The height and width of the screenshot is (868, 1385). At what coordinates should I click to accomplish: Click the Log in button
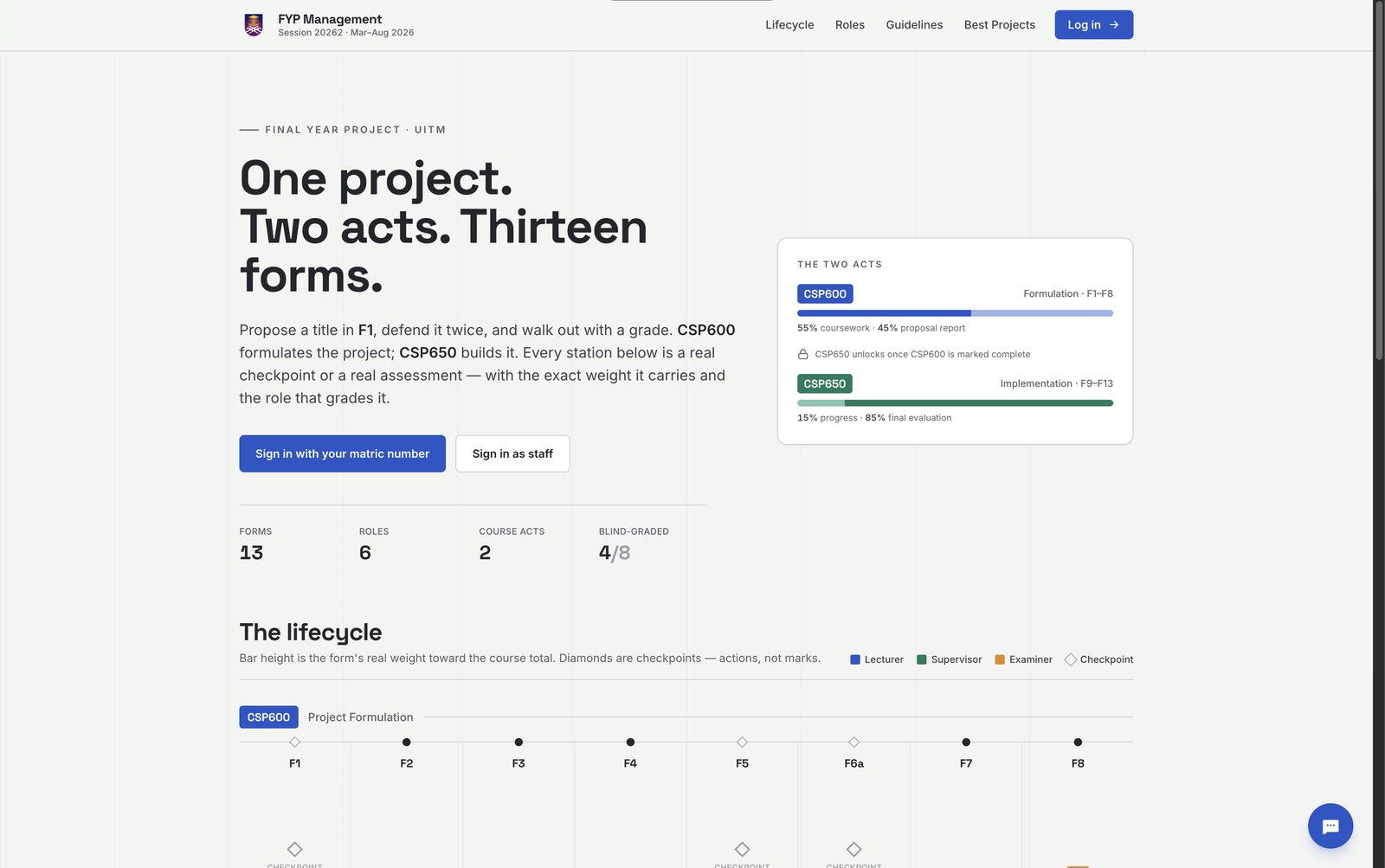point(1093,25)
